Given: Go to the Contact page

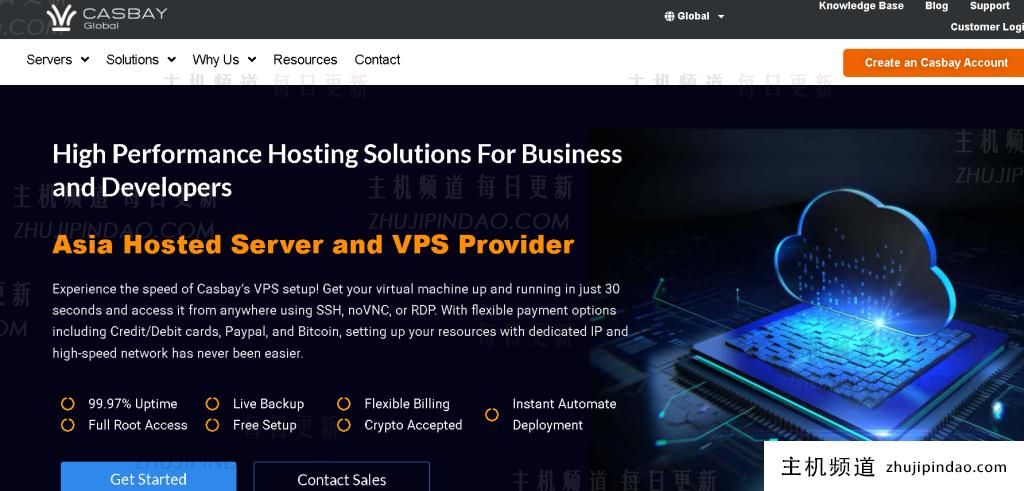Looking at the screenshot, I should pyautogui.click(x=377, y=59).
